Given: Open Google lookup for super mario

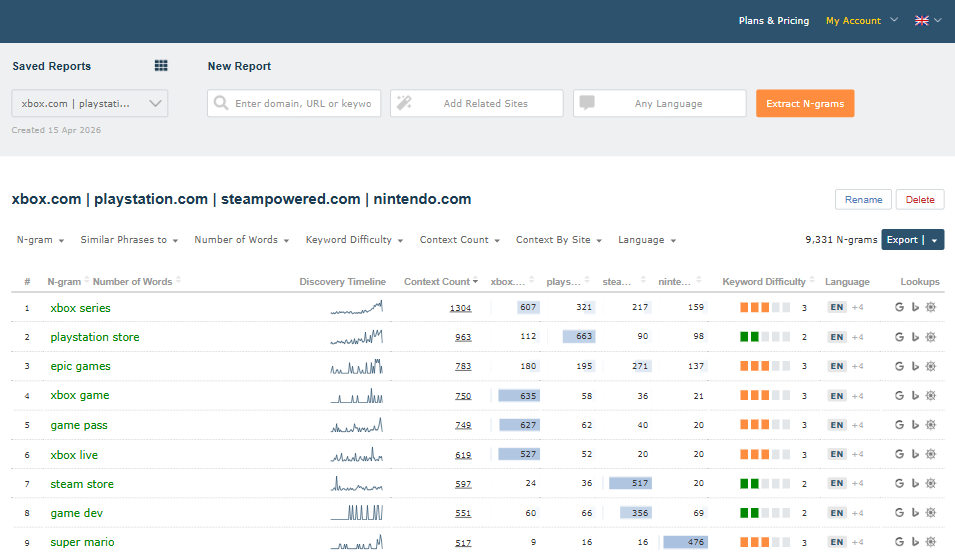Looking at the screenshot, I should click(899, 542).
